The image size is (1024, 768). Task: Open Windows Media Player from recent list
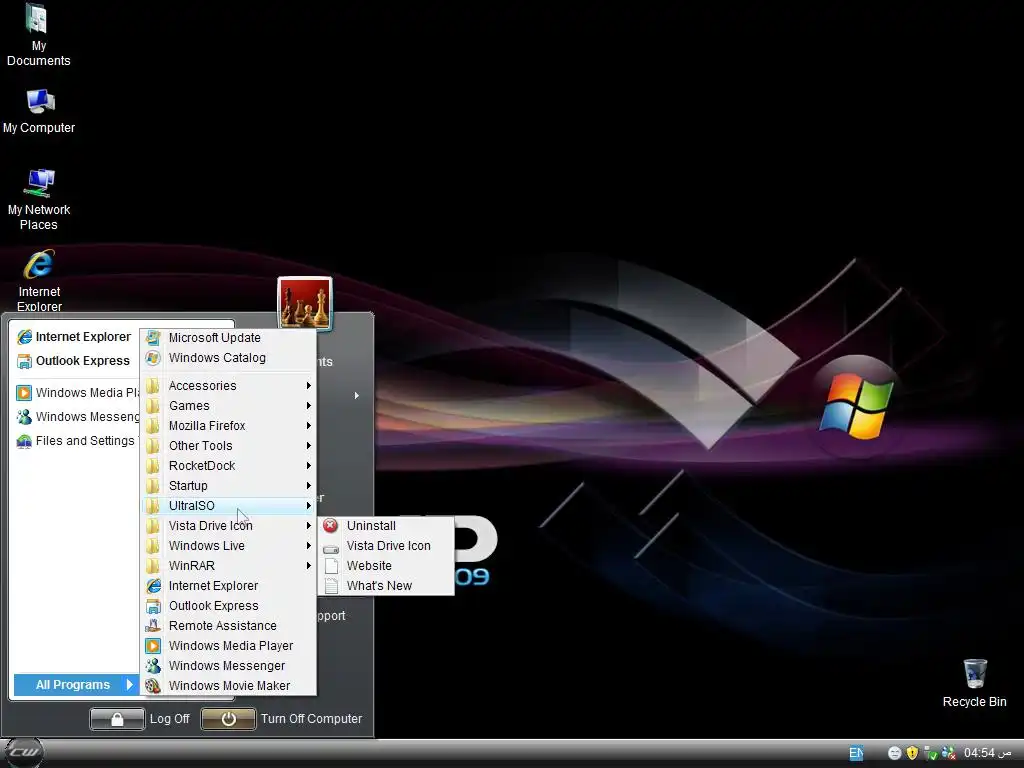pyautogui.click(x=78, y=392)
